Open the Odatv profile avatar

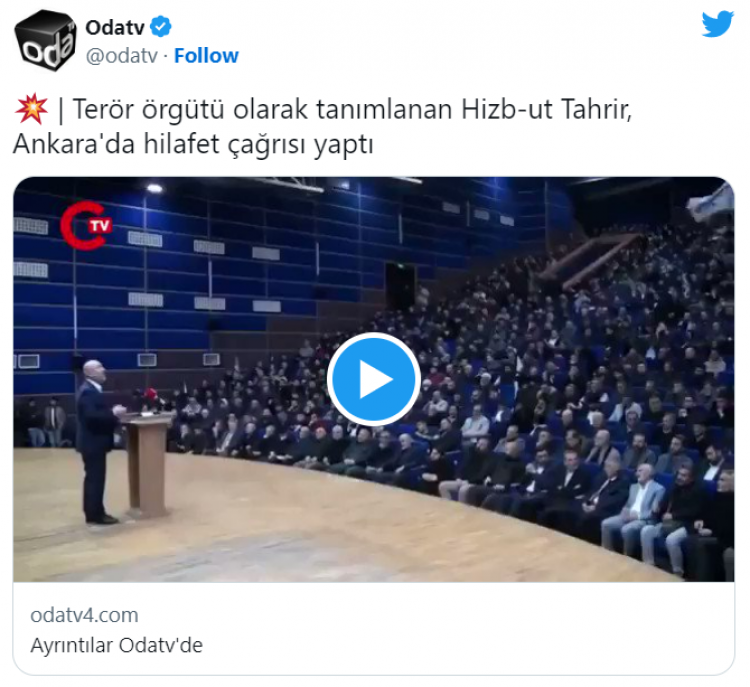coord(45,41)
